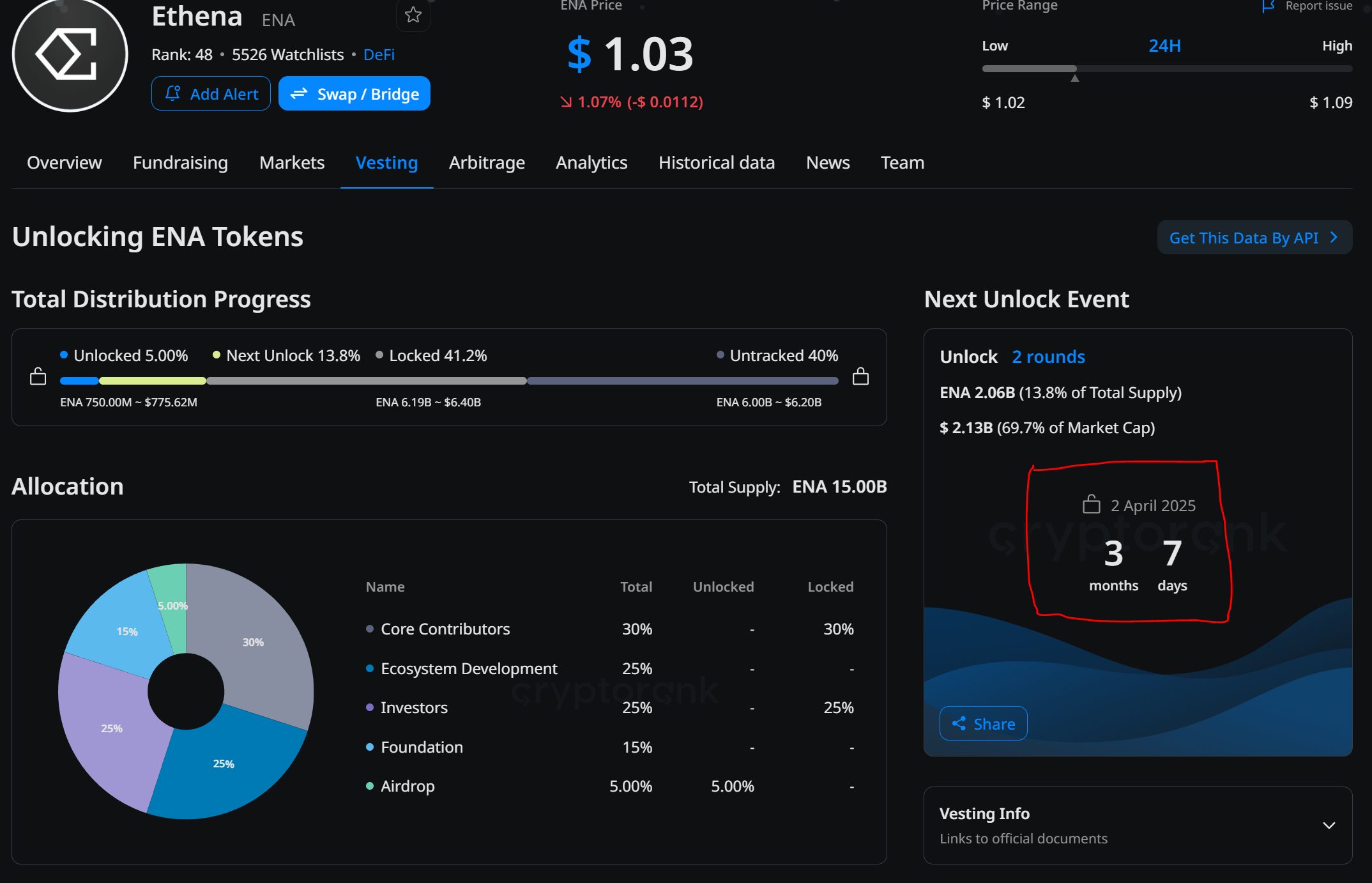The height and width of the screenshot is (883, 1372).
Task: Click the lock icon beside 2 April 2025
Action: [1091, 505]
